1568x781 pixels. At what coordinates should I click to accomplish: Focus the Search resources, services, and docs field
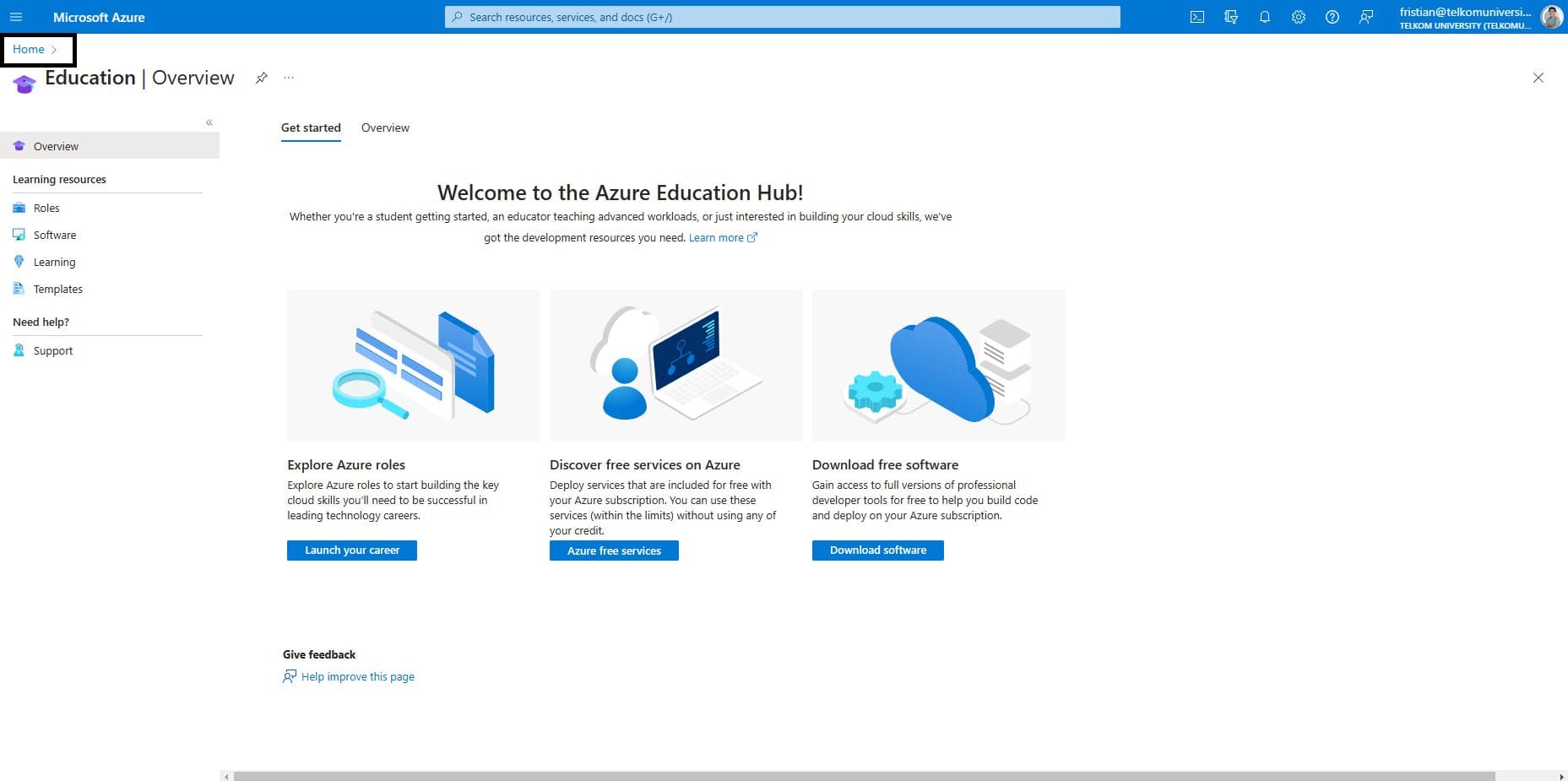(783, 17)
